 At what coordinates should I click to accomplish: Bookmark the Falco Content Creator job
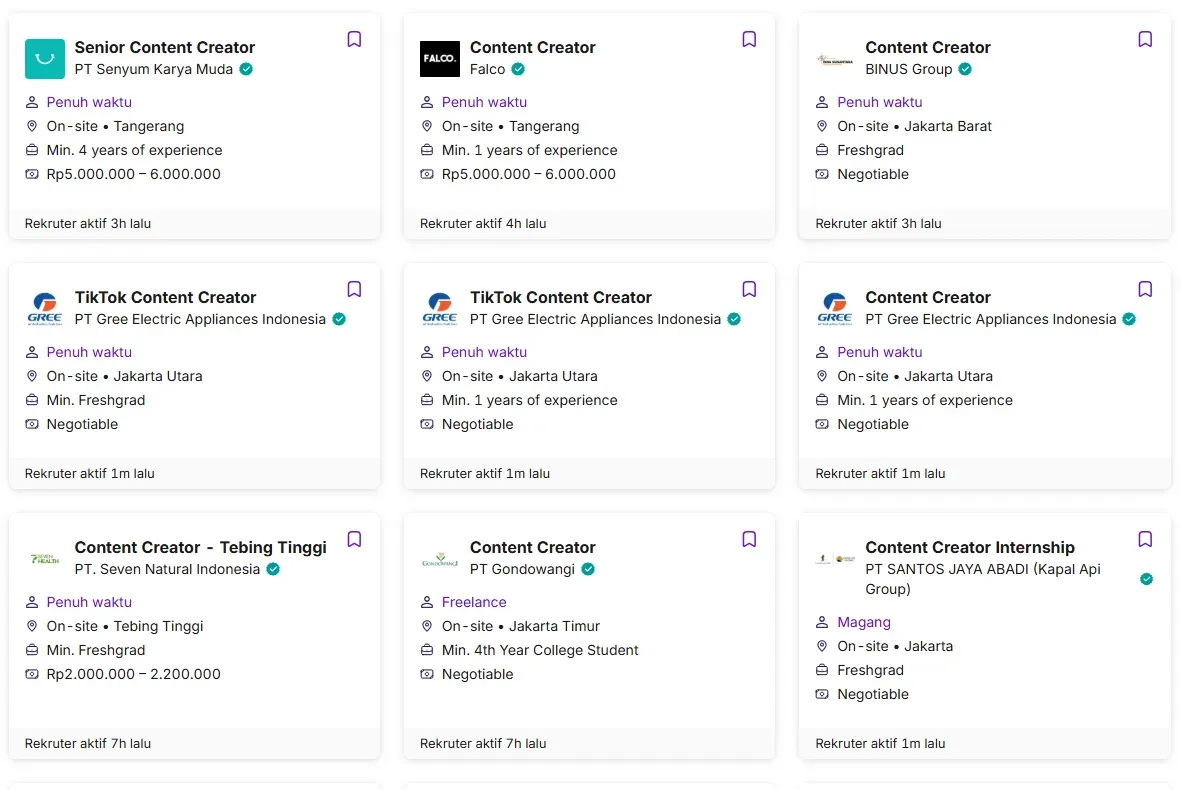[x=749, y=40]
